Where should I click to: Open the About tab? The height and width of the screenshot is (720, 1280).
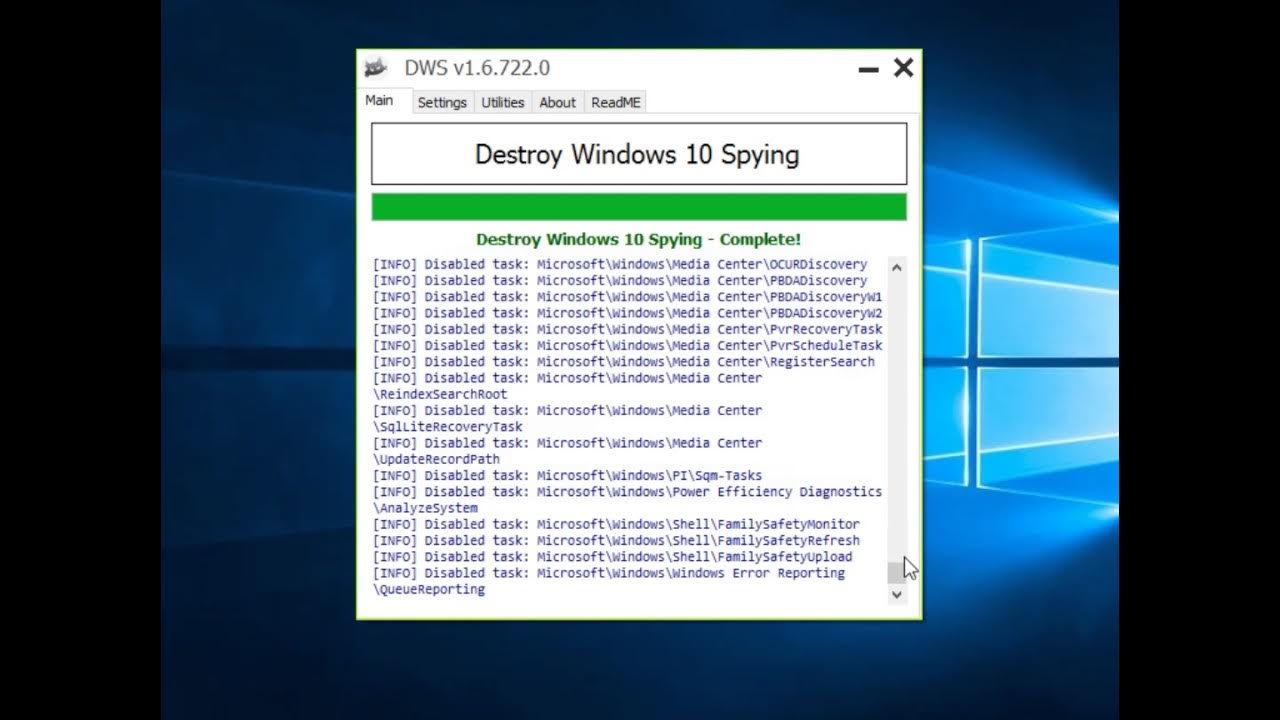click(x=557, y=102)
